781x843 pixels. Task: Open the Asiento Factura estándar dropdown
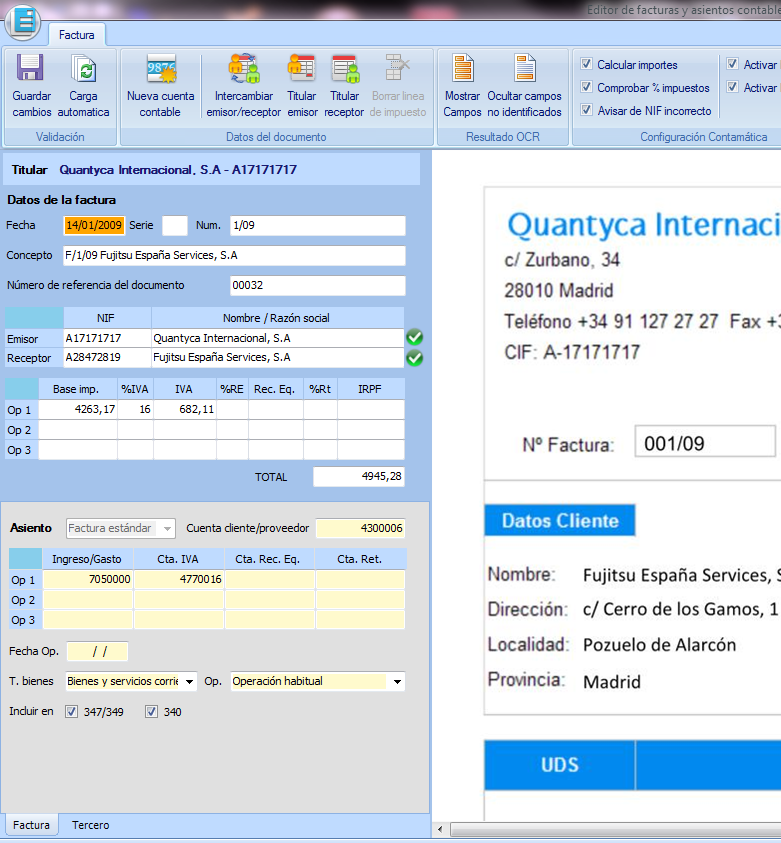point(167,528)
